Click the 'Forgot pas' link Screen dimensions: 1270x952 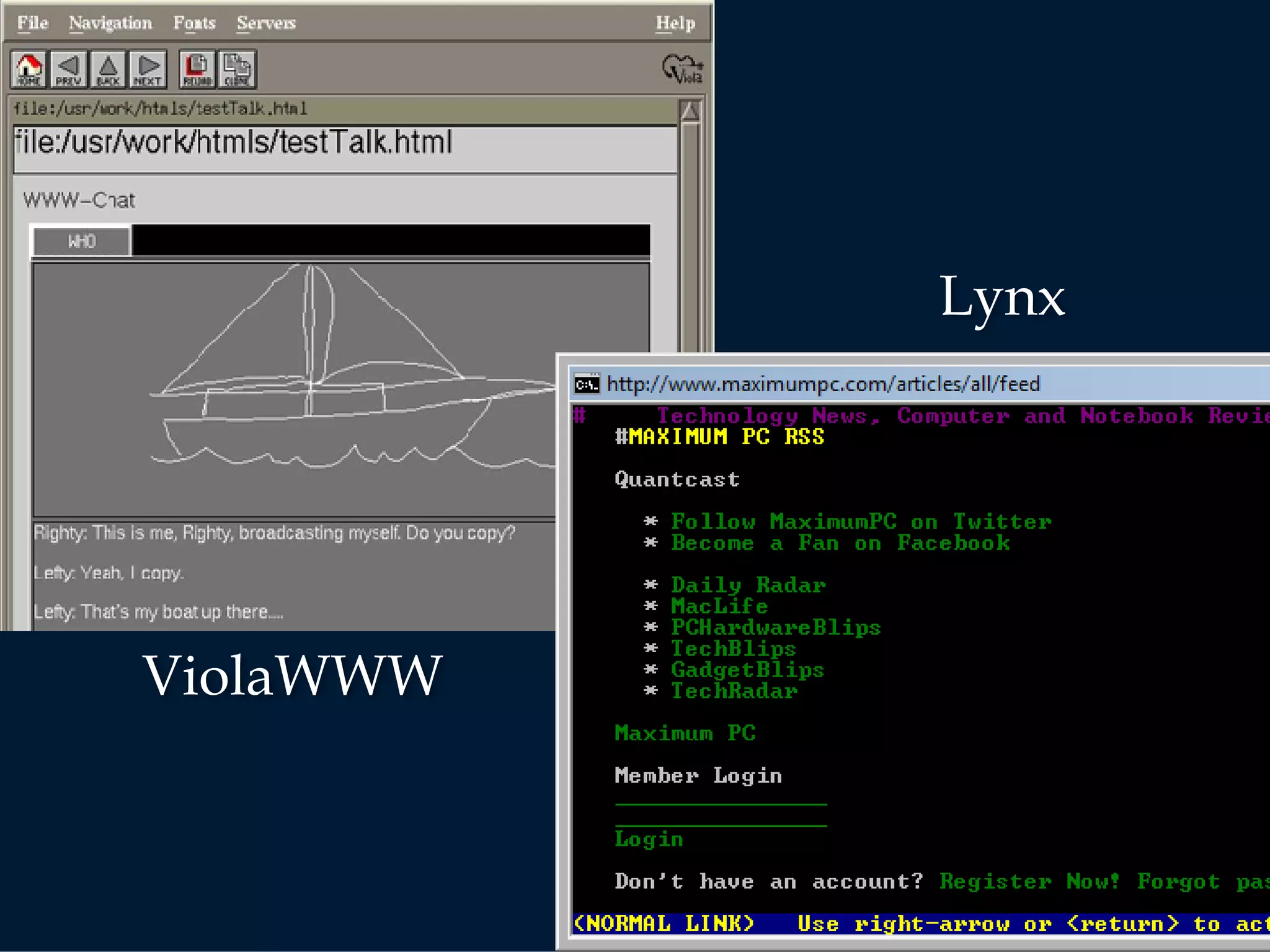click(x=1202, y=881)
